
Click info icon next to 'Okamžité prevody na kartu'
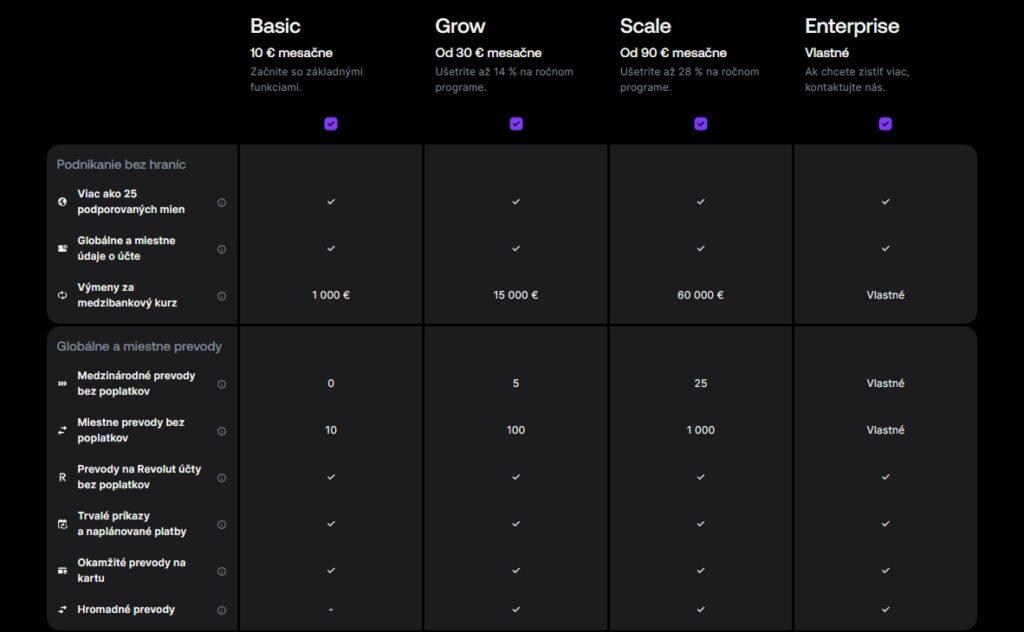pos(222,571)
